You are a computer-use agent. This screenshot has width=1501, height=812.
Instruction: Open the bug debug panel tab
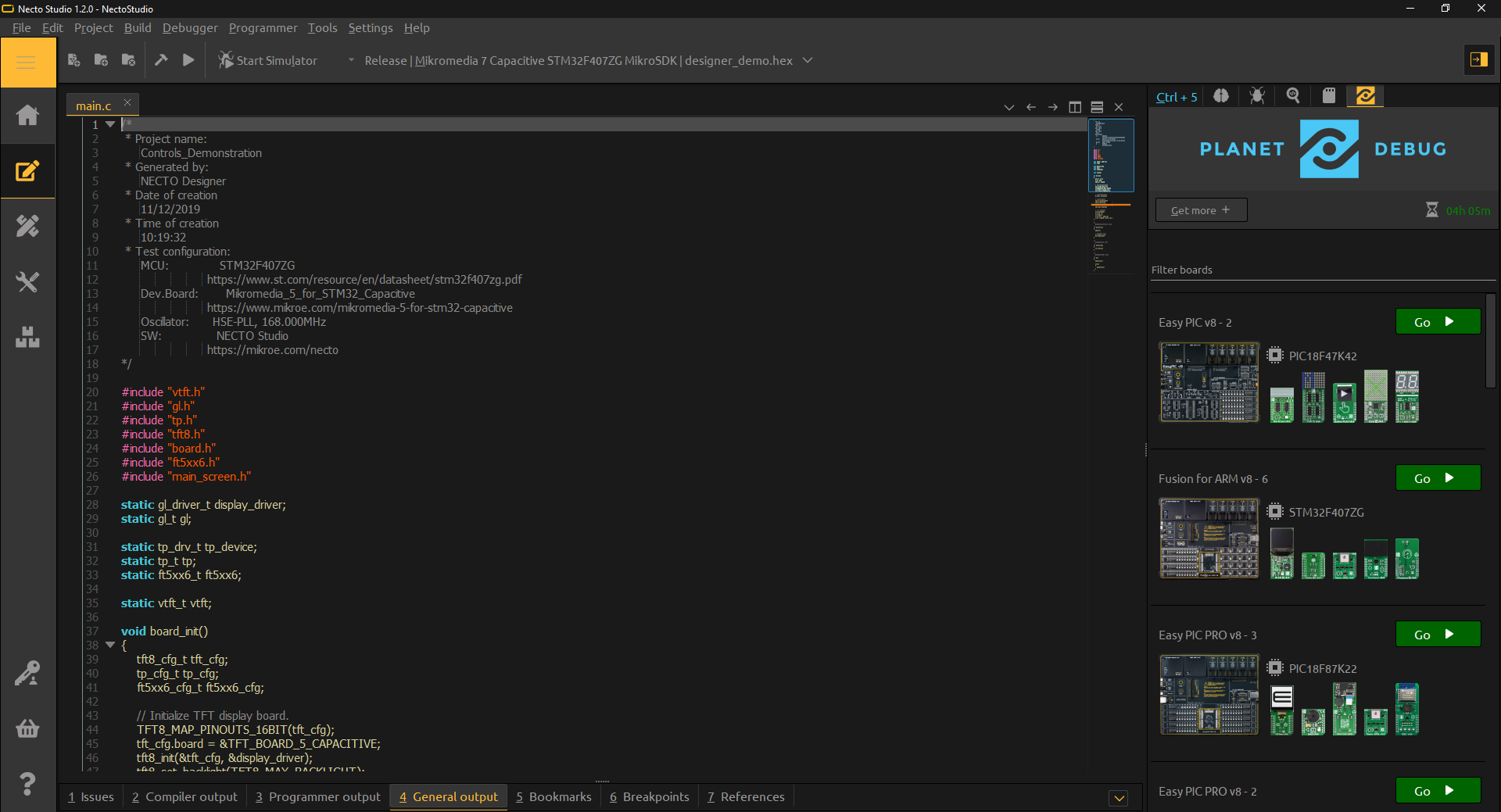pyautogui.click(x=1257, y=96)
